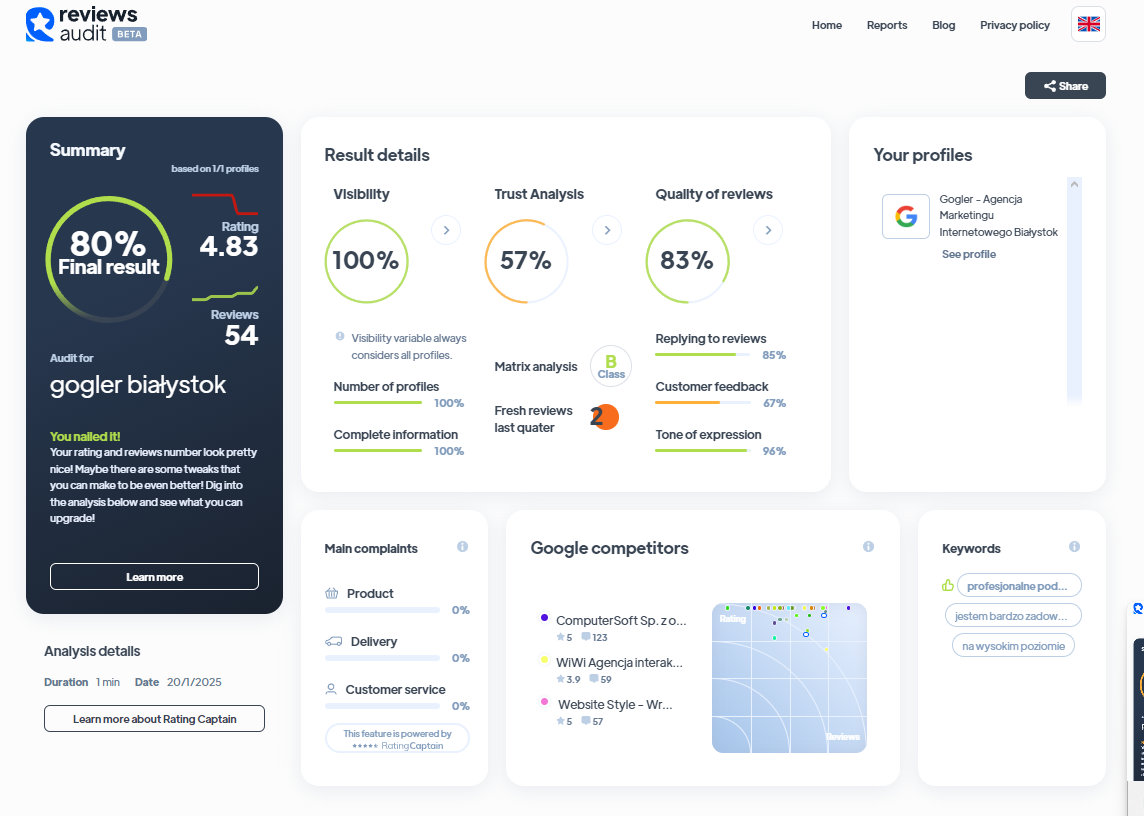Click the Delivery complaints bar

point(382,658)
